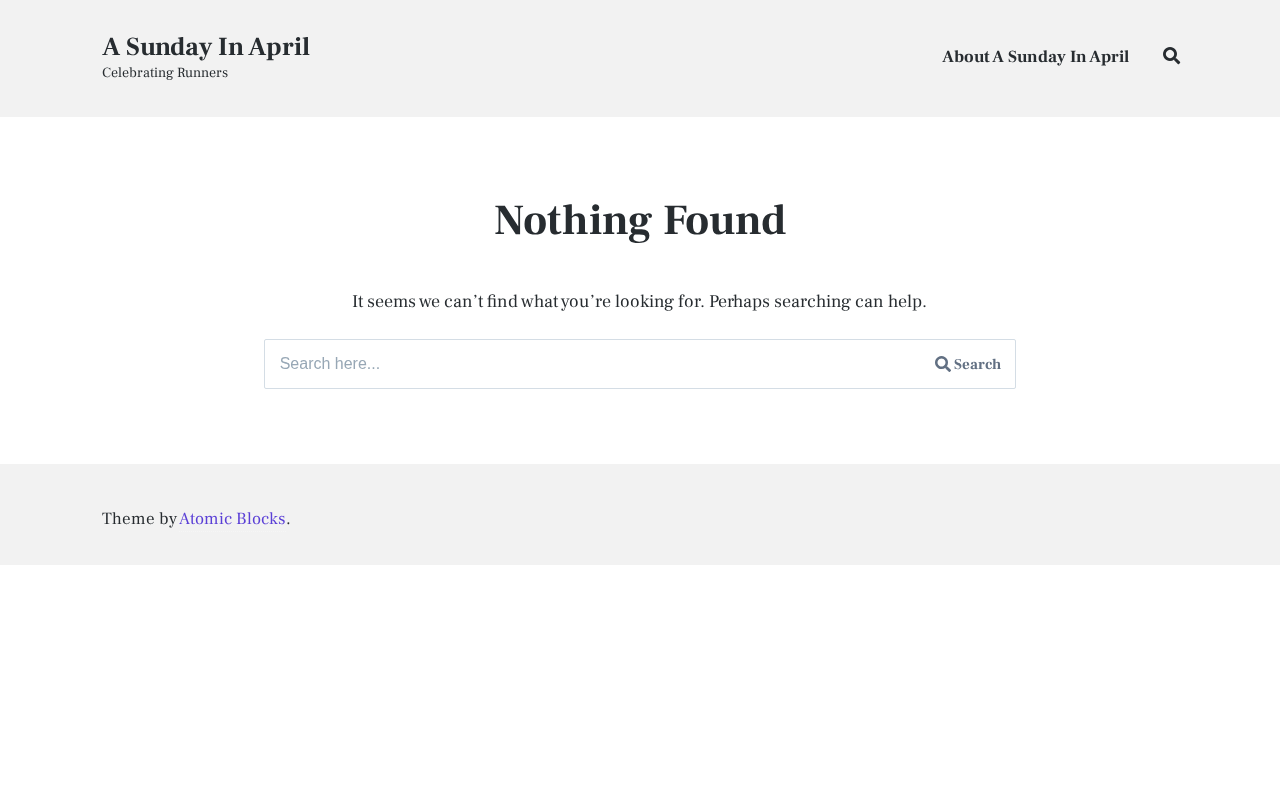Go to the "A Sunday In April" site title
Viewport: 1280px width, 800px height.
(206, 47)
